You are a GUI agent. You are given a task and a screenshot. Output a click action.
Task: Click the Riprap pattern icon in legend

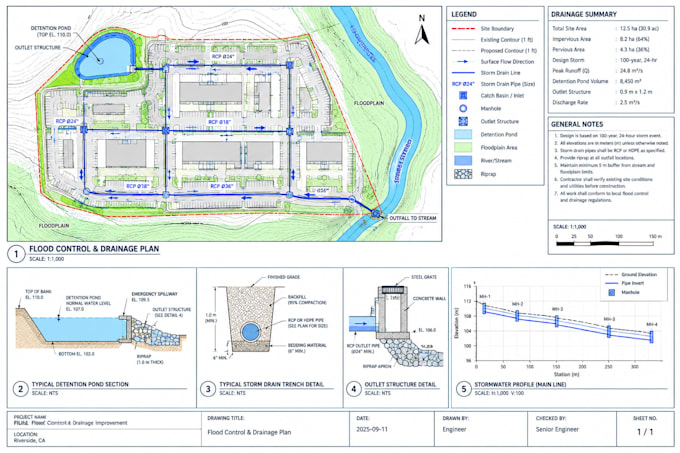(x=463, y=174)
